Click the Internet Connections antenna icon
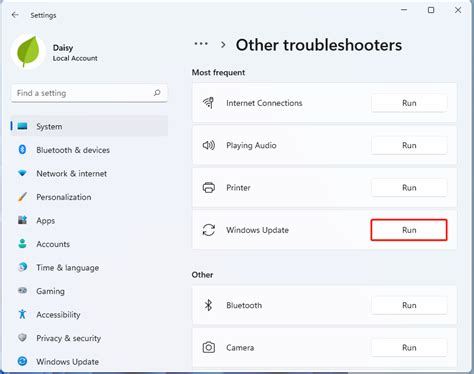This screenshot has height=374, width=474. pos(209,103)
